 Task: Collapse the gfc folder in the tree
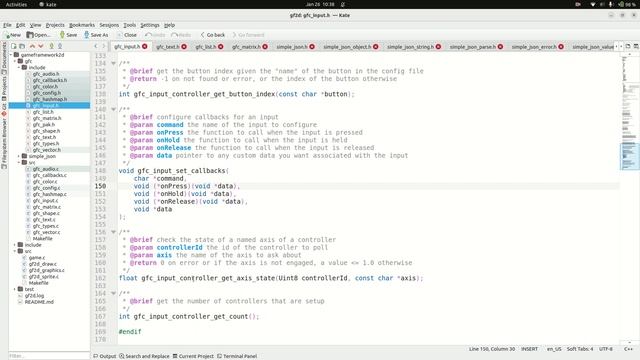pyautogui.click(x=15, y=61)
